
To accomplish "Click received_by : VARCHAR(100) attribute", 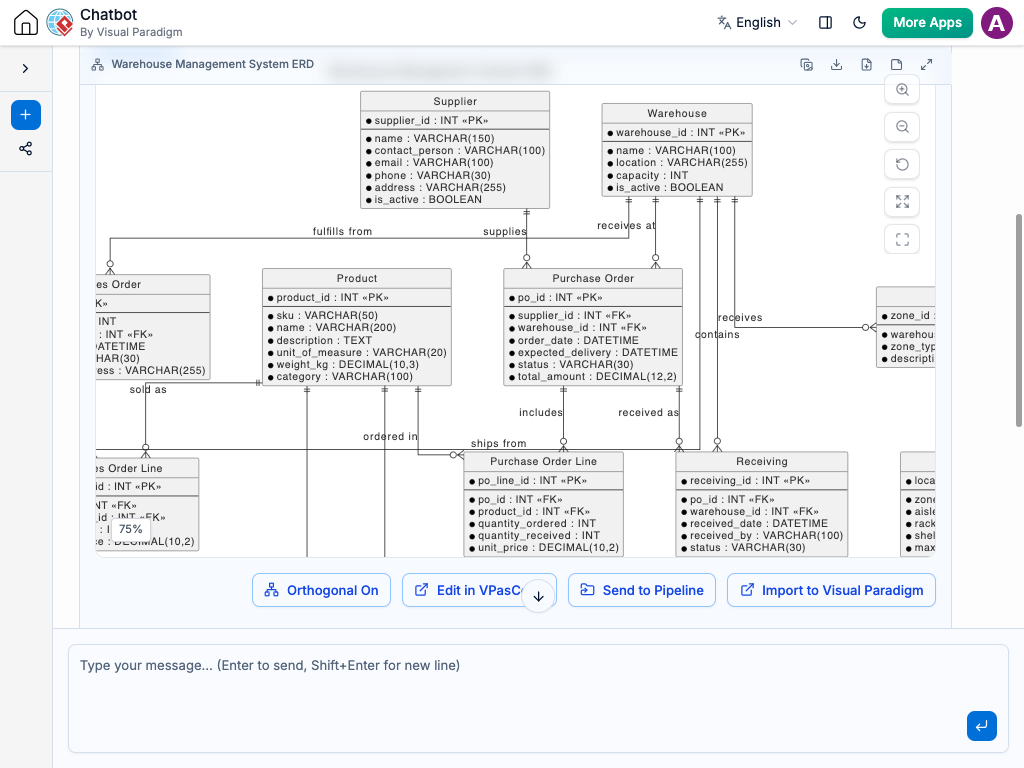I will tap(762, 536).
